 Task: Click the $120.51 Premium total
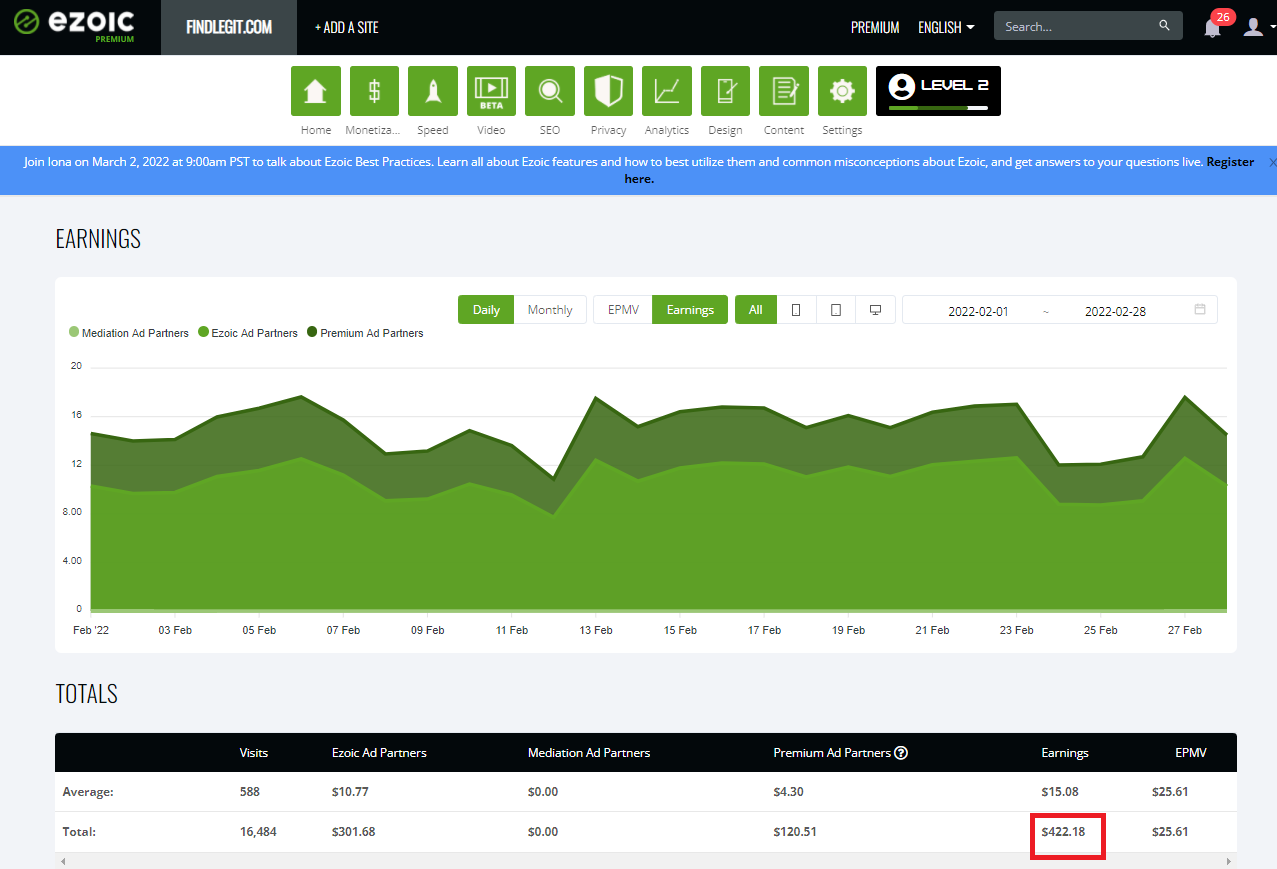(x=795, y=832)
